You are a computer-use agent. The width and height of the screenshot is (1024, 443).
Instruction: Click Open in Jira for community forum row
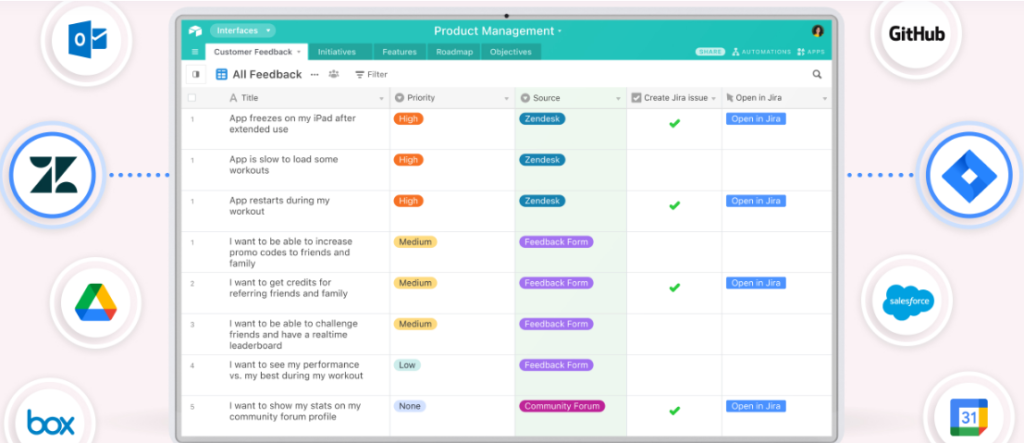(756, 406)
